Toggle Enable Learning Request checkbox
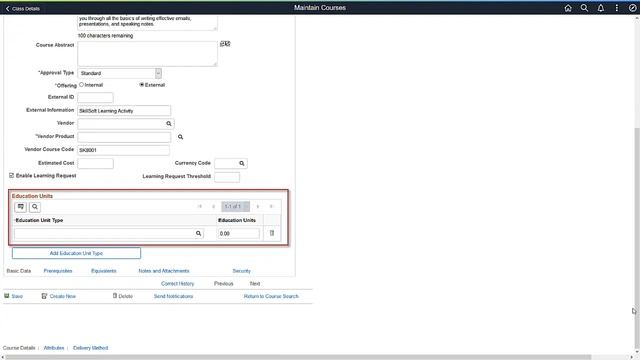The height and width of the screenshot is (360, 640). (x=11, y=176)
